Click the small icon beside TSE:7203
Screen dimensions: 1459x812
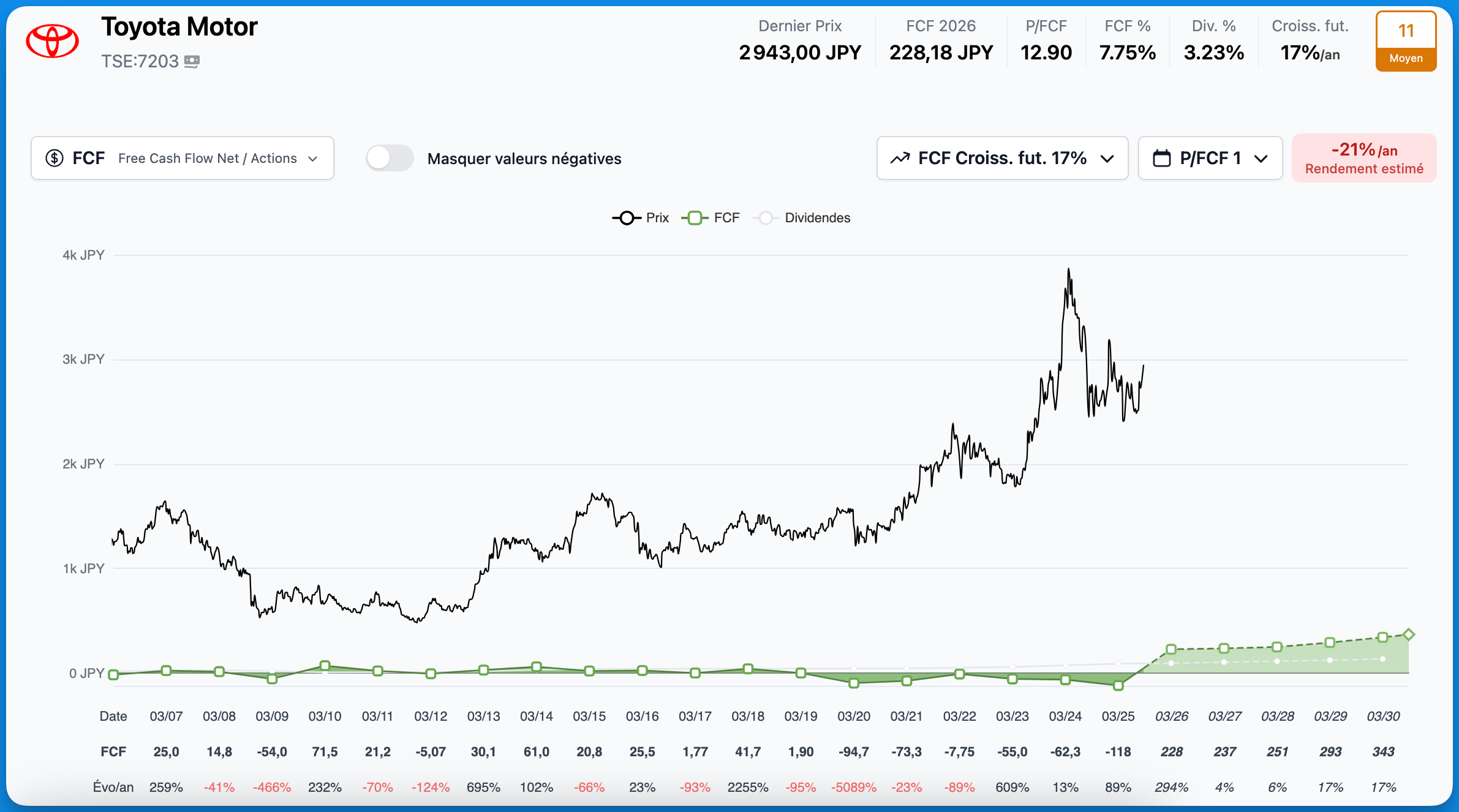tap(192, 61)
